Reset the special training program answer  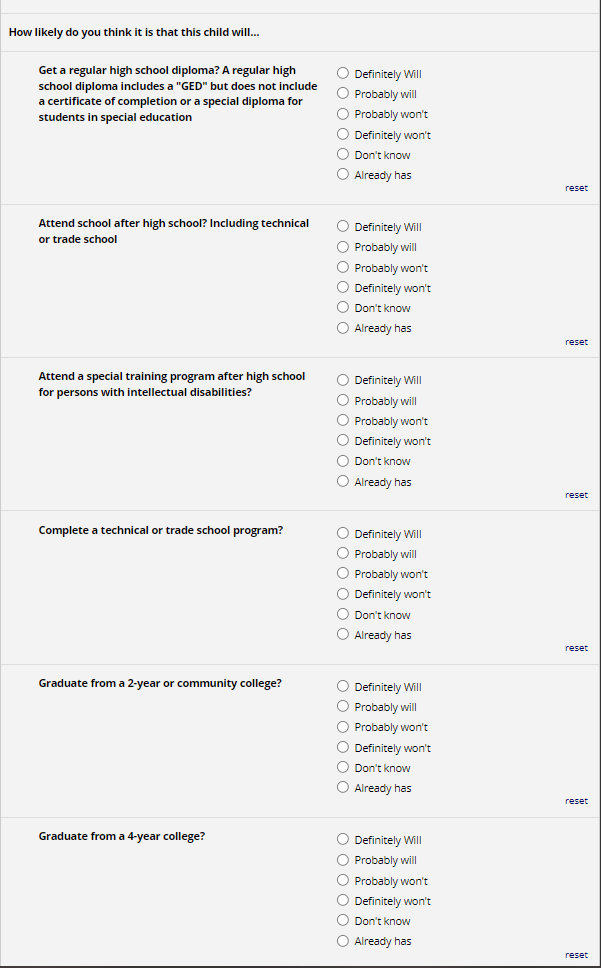[x=576, y=495]
